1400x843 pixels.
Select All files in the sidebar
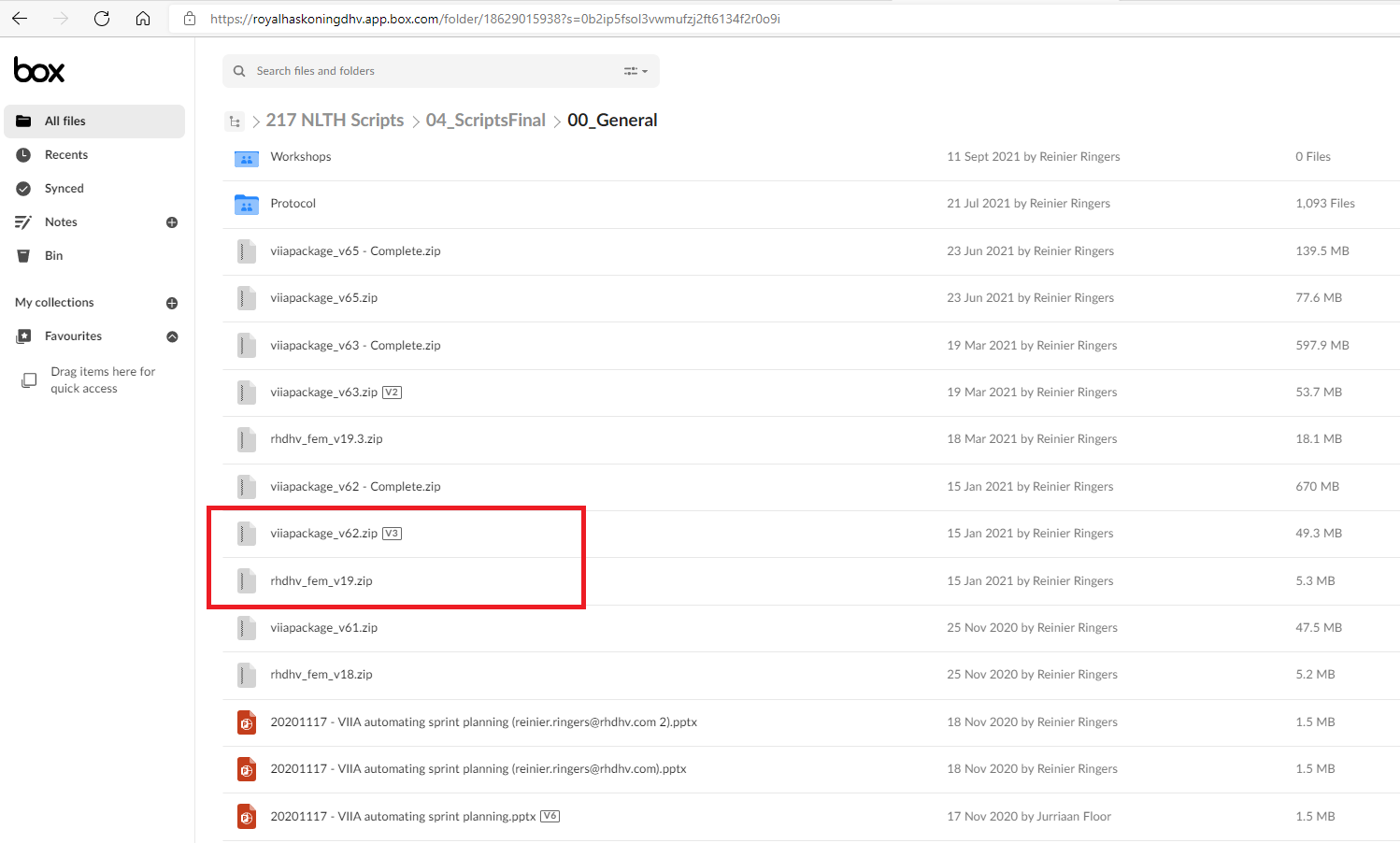point(94,121)
